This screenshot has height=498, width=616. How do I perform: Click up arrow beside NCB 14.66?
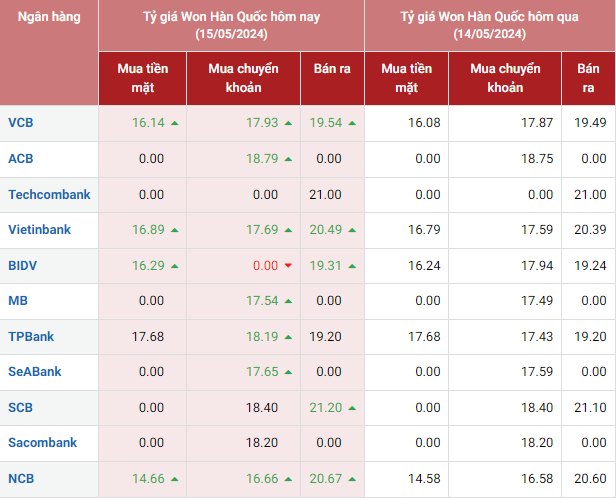(175, 479)
